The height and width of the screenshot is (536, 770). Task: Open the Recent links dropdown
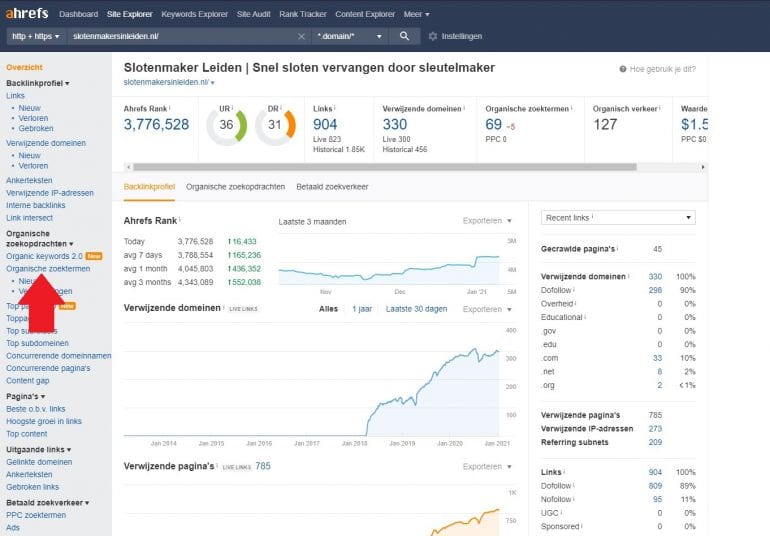click(618, 218)
